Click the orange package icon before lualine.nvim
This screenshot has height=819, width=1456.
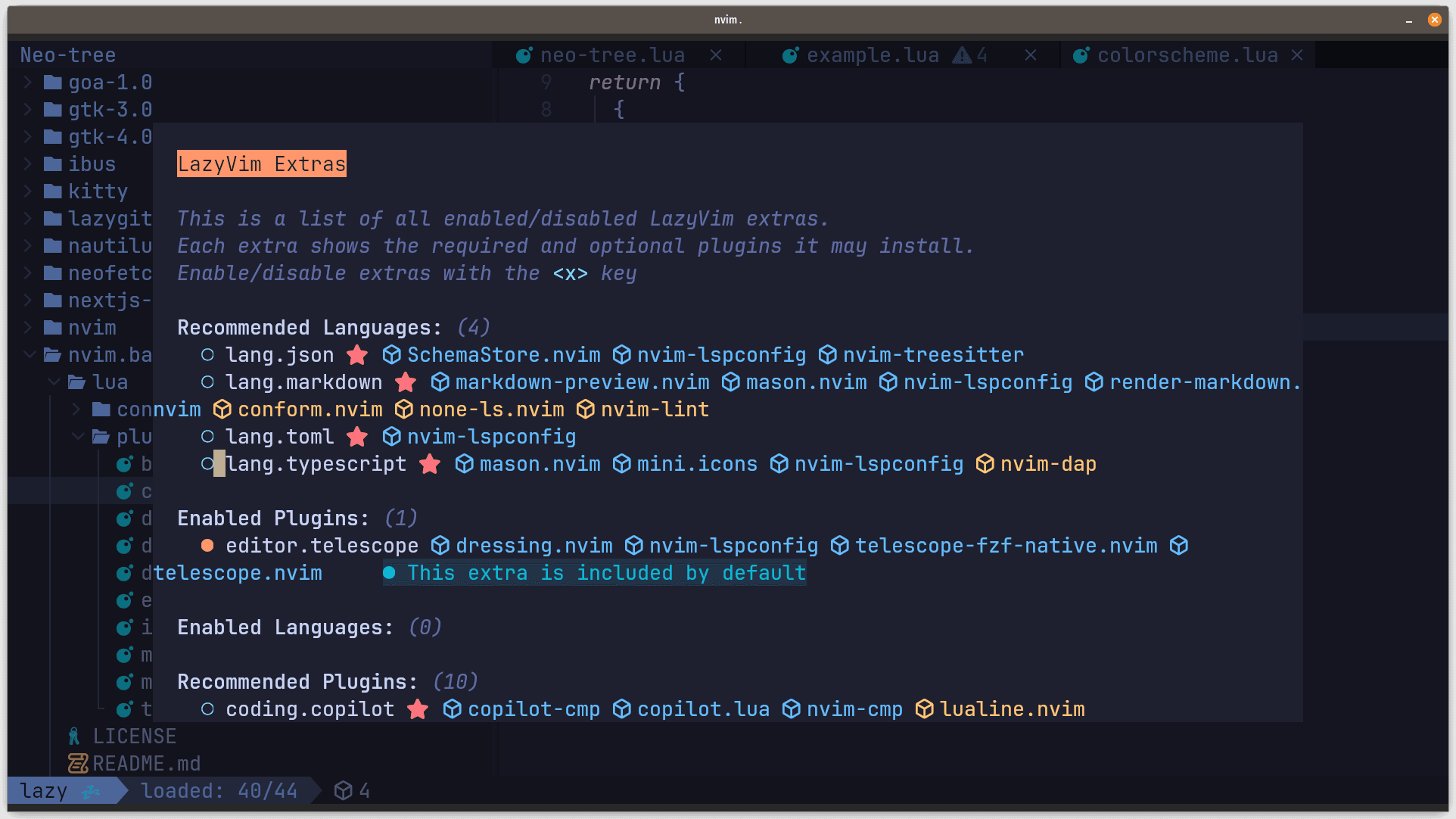click(x=924, y=709)
